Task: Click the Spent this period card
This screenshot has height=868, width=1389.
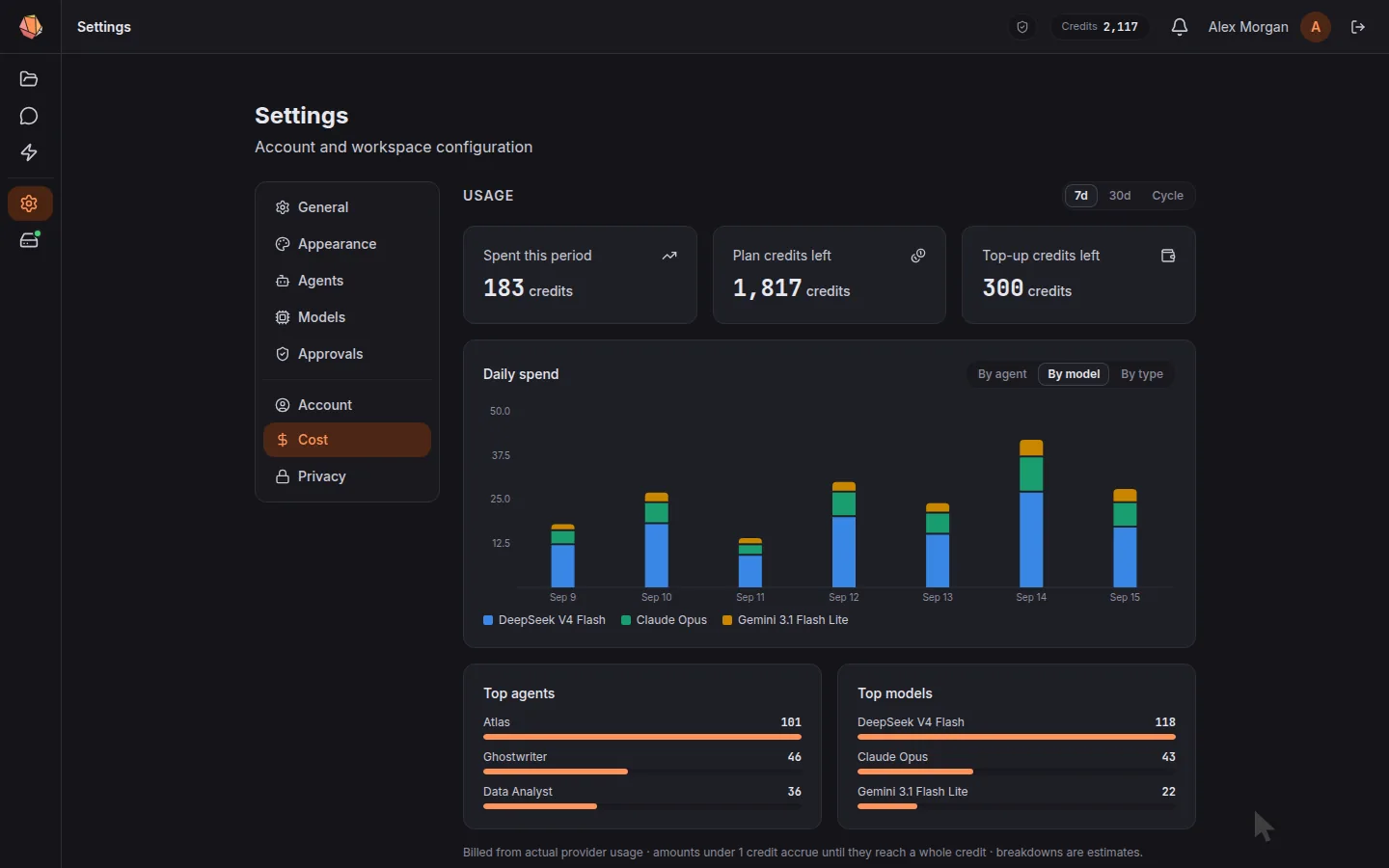Action: 580,275
